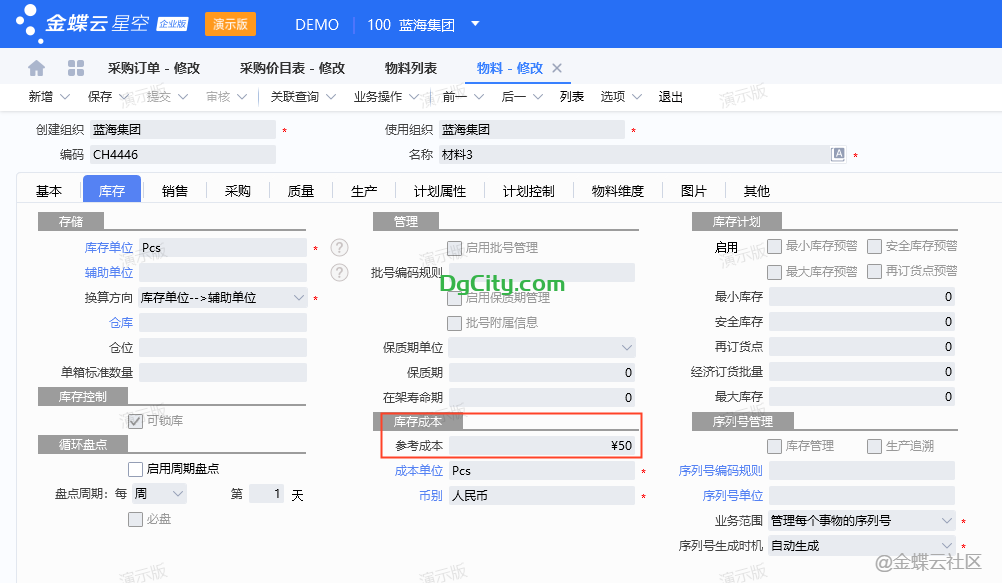Viewport: 1002px width, 583px height.
Task: Switch to the 采购 tab
Action: (238, 191)
